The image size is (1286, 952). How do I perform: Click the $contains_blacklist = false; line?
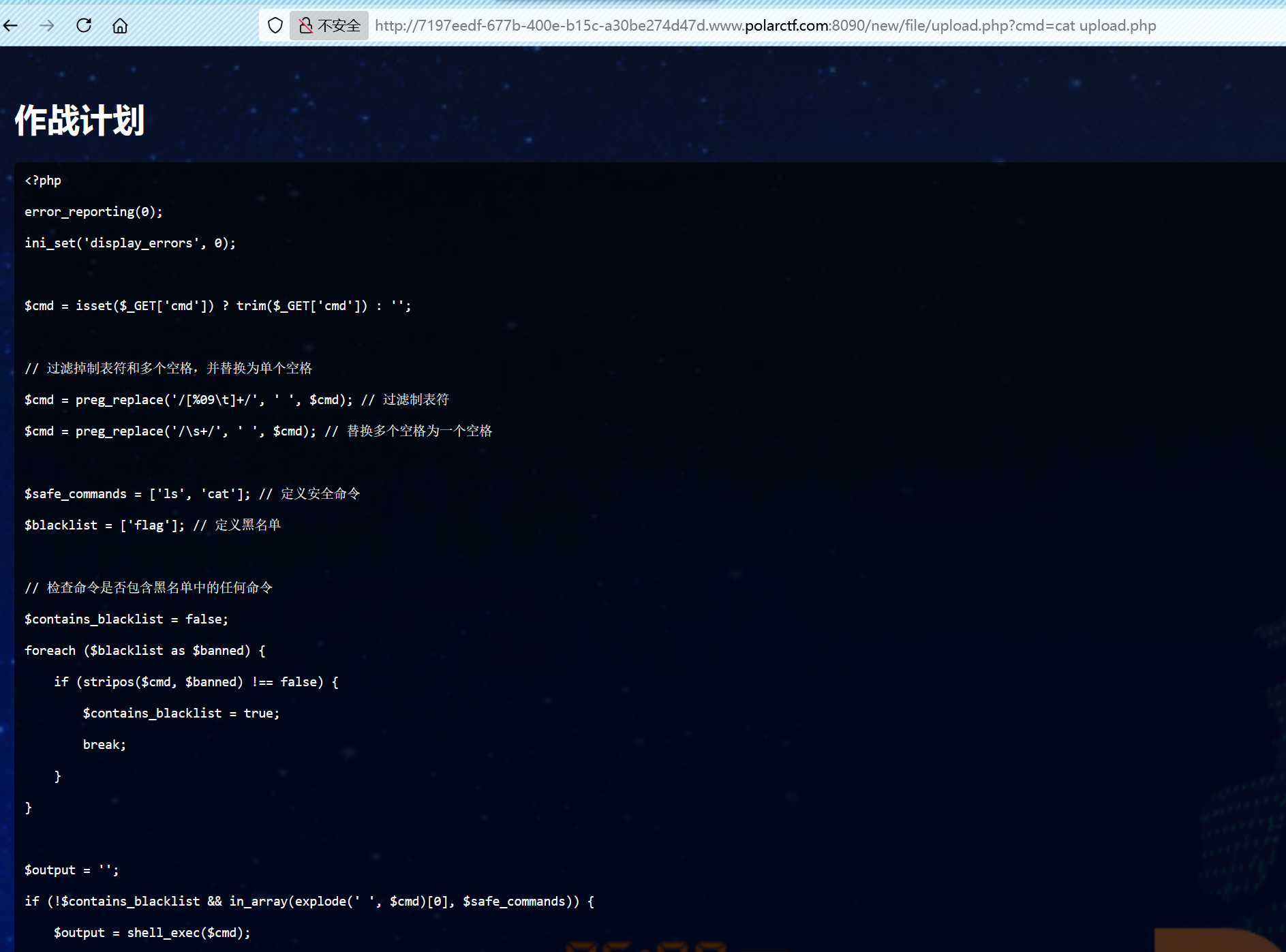tap(126, 619)
